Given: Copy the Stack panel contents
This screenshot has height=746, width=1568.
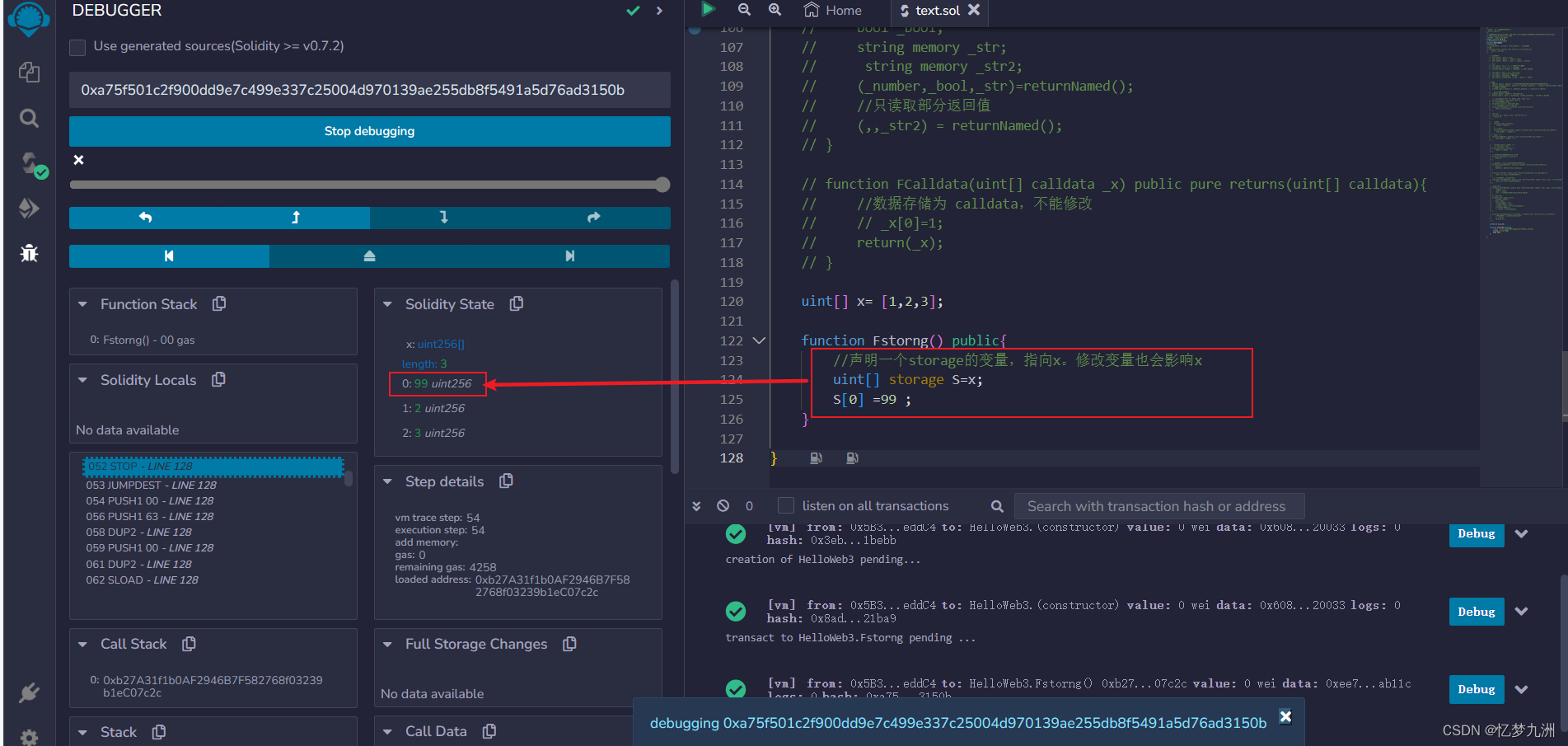Looking at the screenshot, I should click(x=159, y=732).
